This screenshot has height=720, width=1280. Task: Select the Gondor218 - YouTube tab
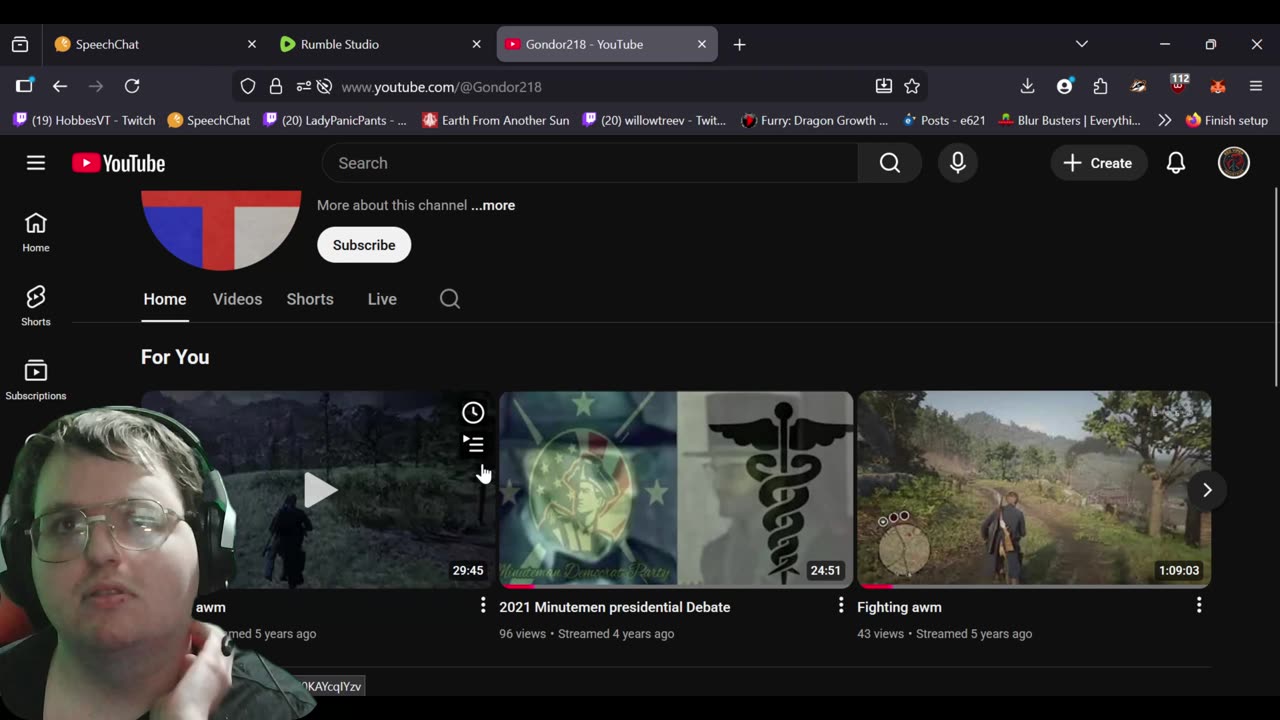(x=606, y=44)
